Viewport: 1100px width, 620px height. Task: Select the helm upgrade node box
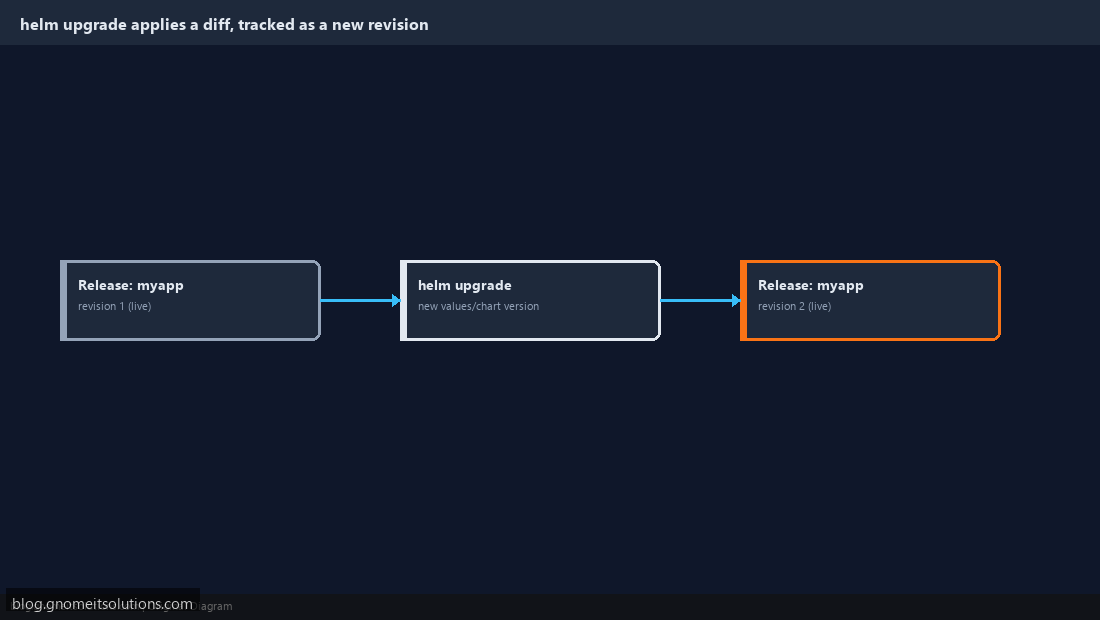[x=530, y=300]
